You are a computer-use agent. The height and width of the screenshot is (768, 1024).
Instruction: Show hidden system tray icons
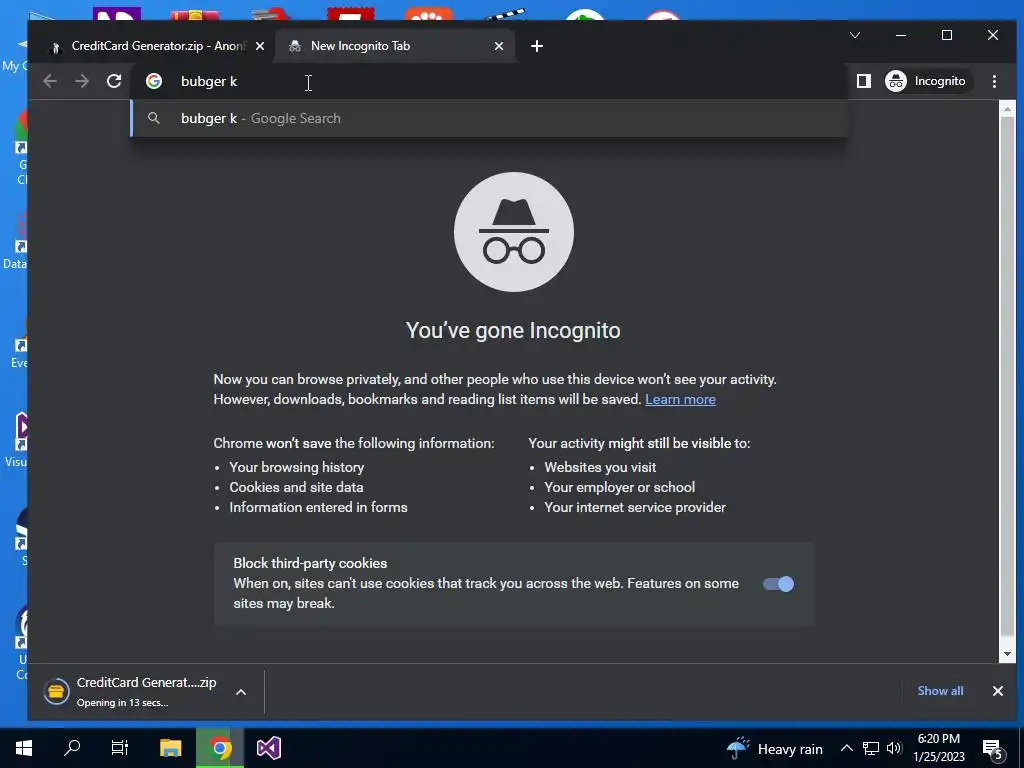(846, 748)
